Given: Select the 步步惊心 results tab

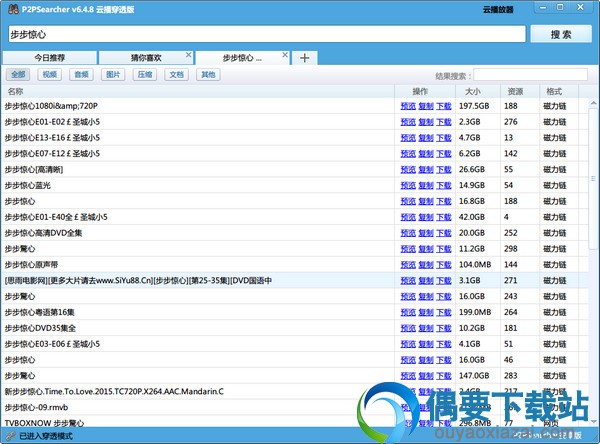Looking at the screenshot, I should tap(242, 58).
